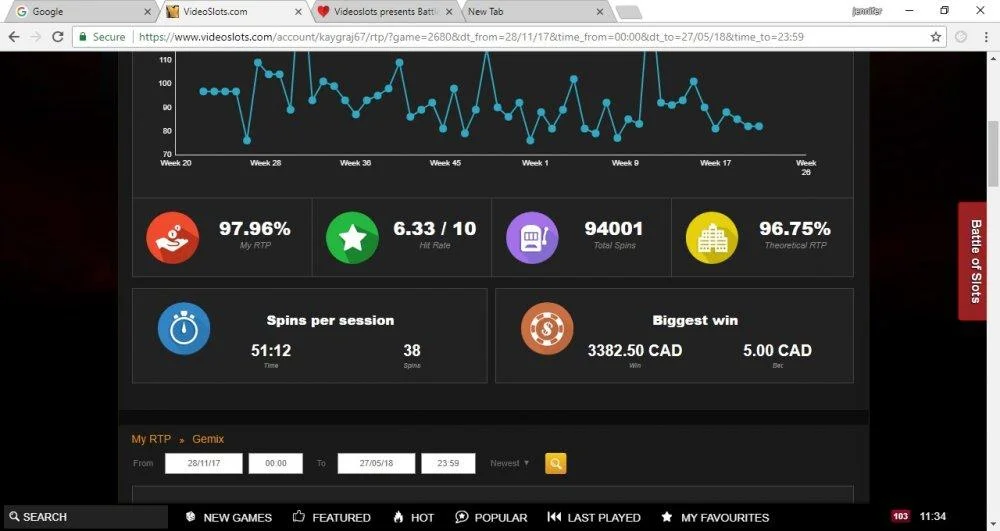Click the jennifer profile button

[x=867, y=11]
